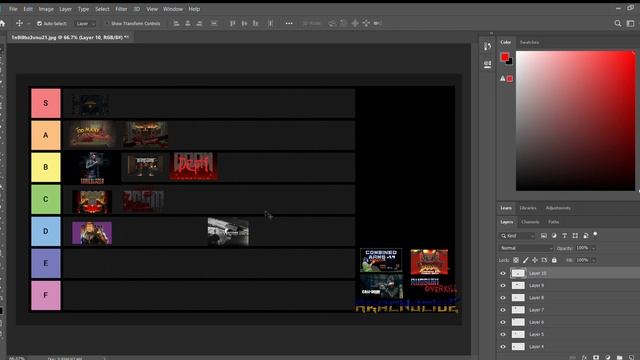
Task: Open the Window menu
Action: tap(173, 9)
